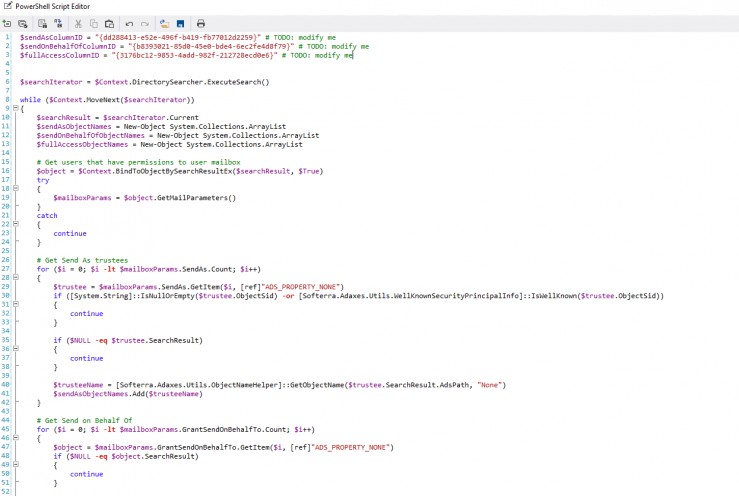This screenshot has height=496, width=739.
Task: Click the 'catch' keyword on line 21
Action: point(47,215)
